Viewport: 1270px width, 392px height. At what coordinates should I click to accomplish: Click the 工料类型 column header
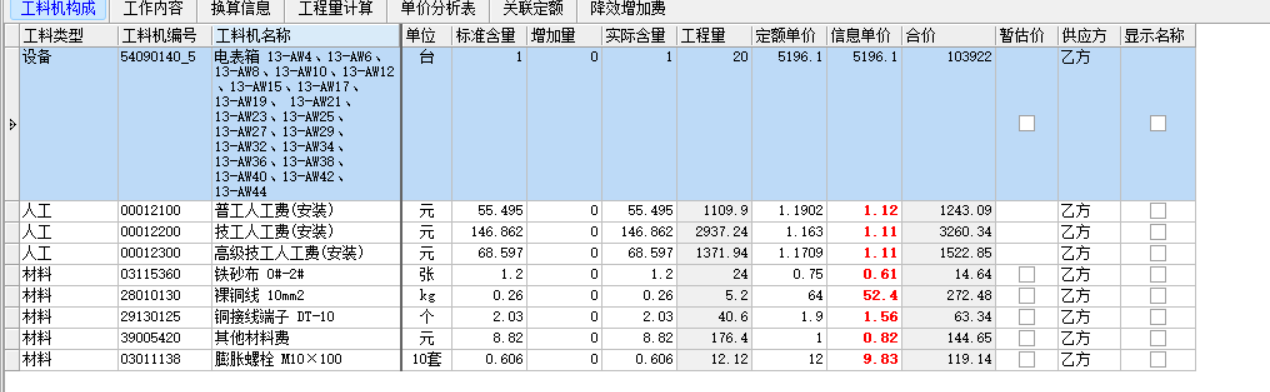tap(68, 36)
